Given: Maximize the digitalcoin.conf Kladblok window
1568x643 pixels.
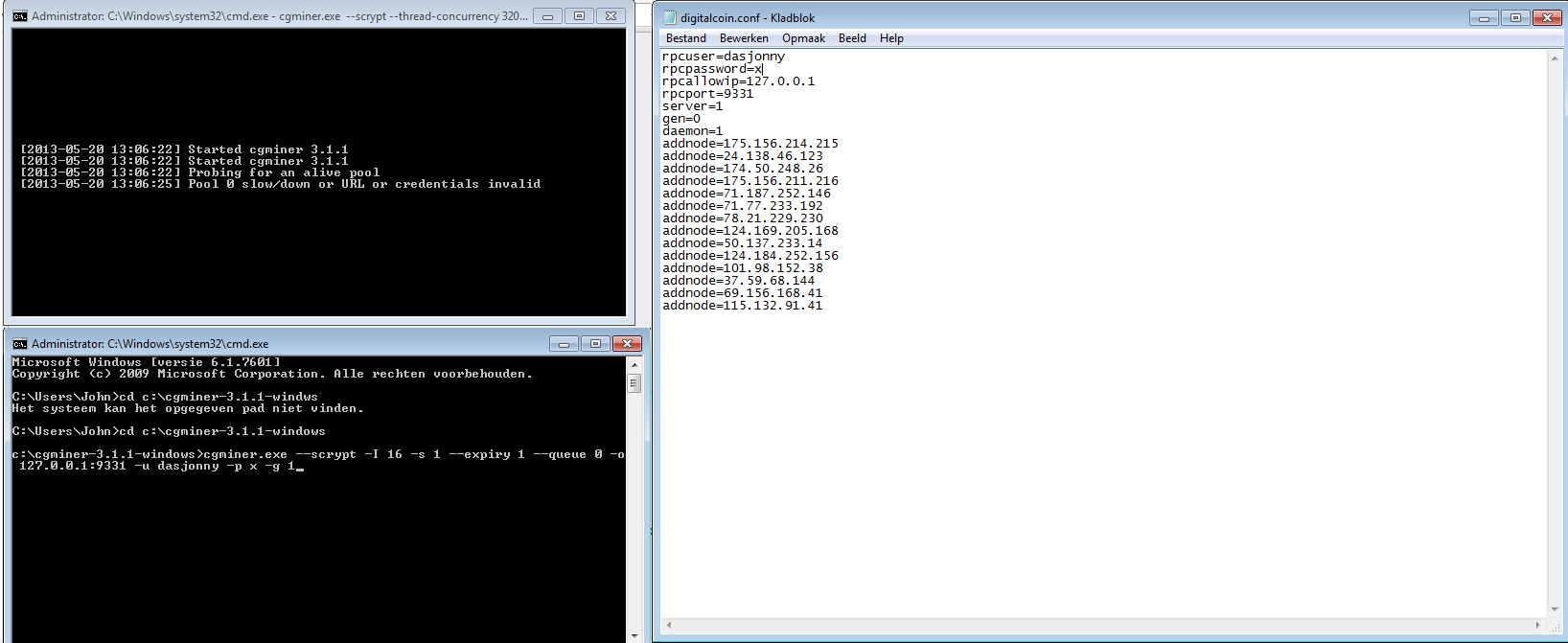Looking at the screenshot, I should (x=1515, y=17).
